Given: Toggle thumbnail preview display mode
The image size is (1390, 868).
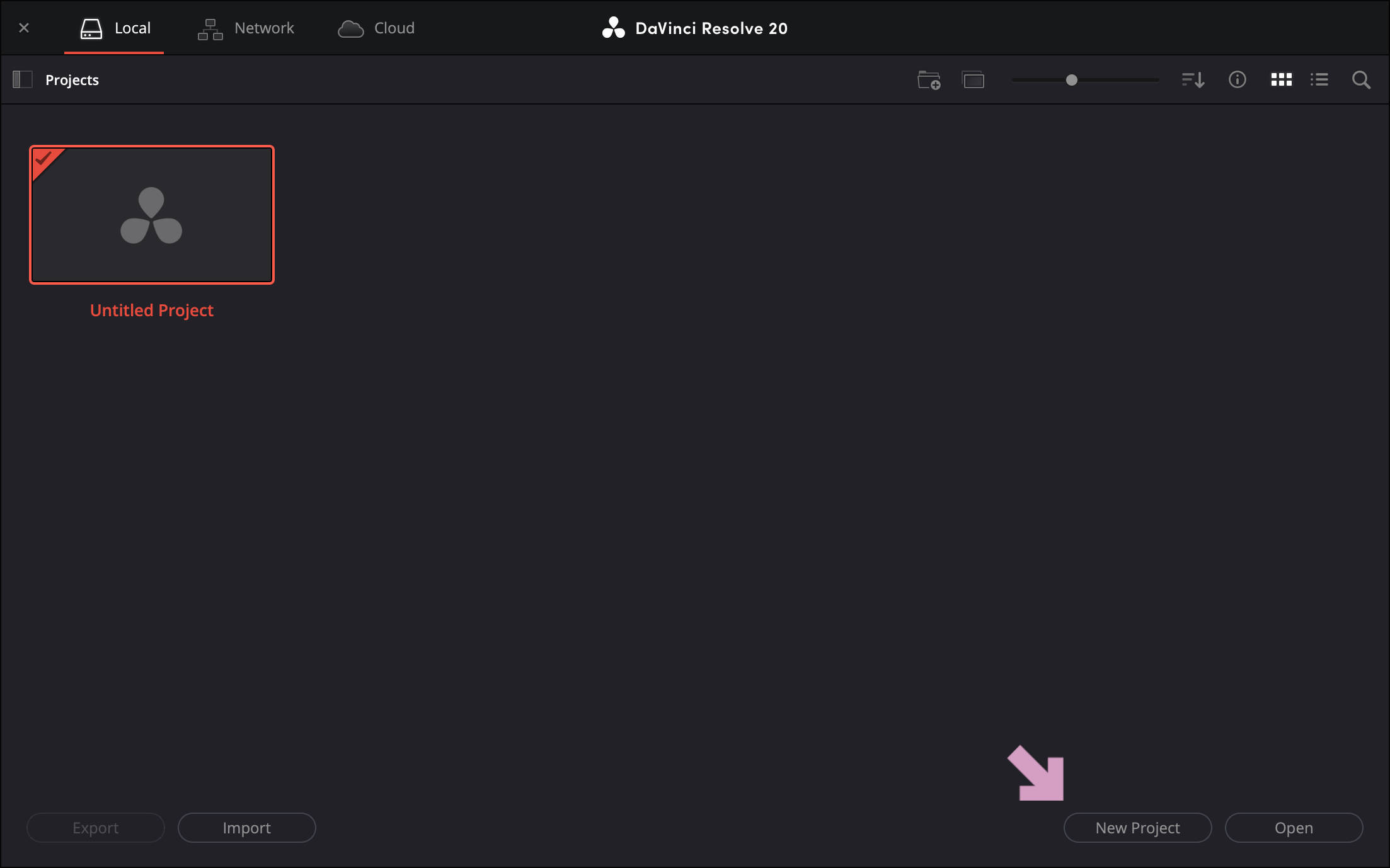Looking at the screenshot, I should tap(973, 80).
